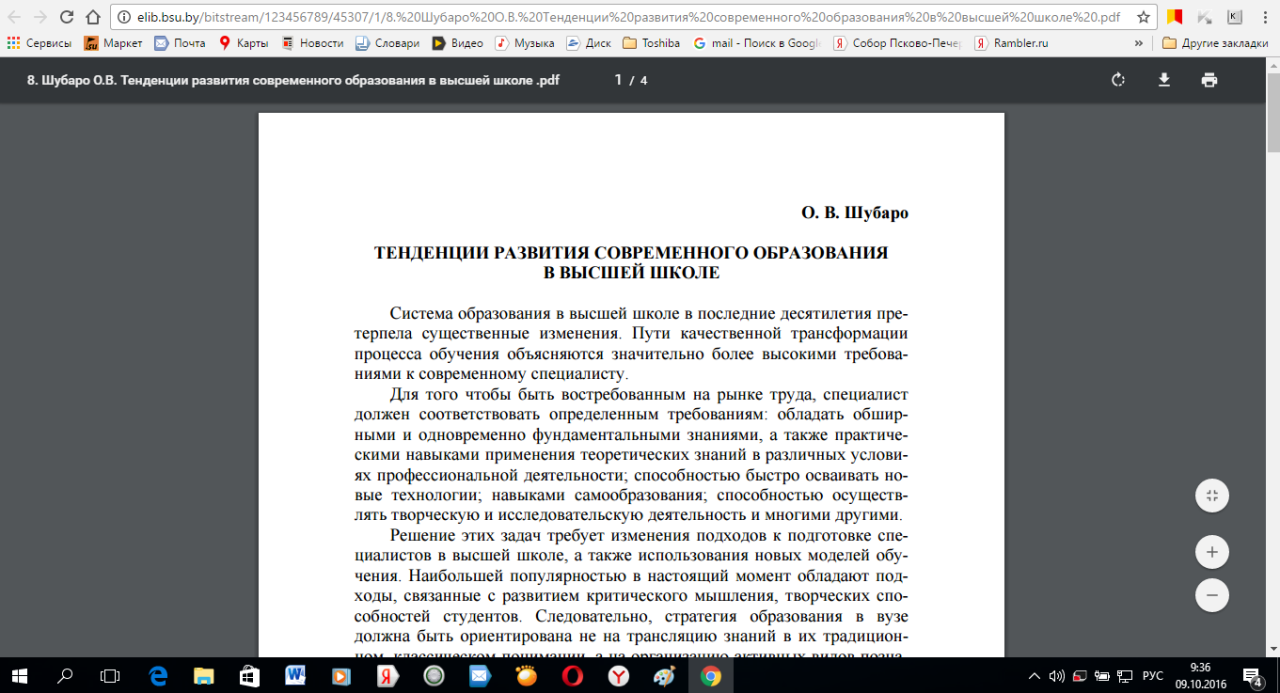Open the taskbar clock and calendar
This screenshot has height=693, width=1280.
(x=1202, y=676)
